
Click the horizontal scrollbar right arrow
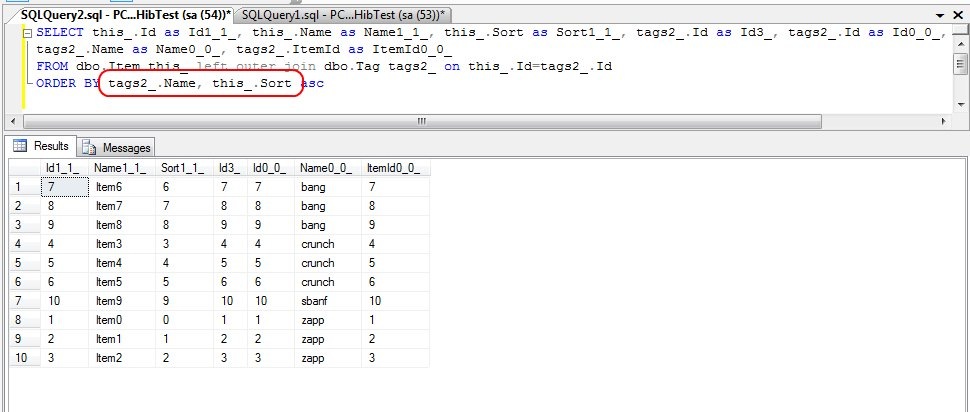(x=944, y=121)
